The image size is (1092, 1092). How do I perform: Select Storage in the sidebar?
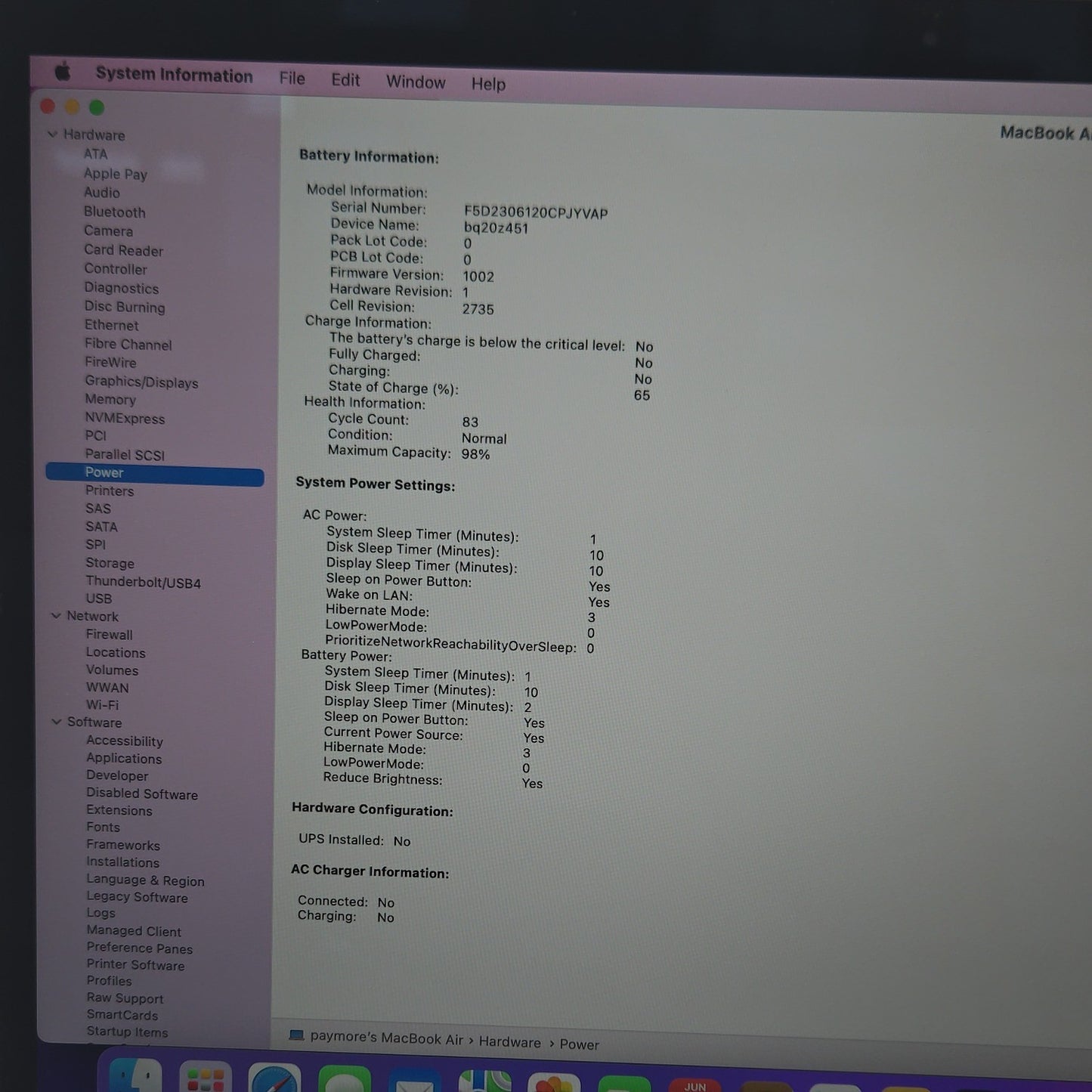click(110, 563)
